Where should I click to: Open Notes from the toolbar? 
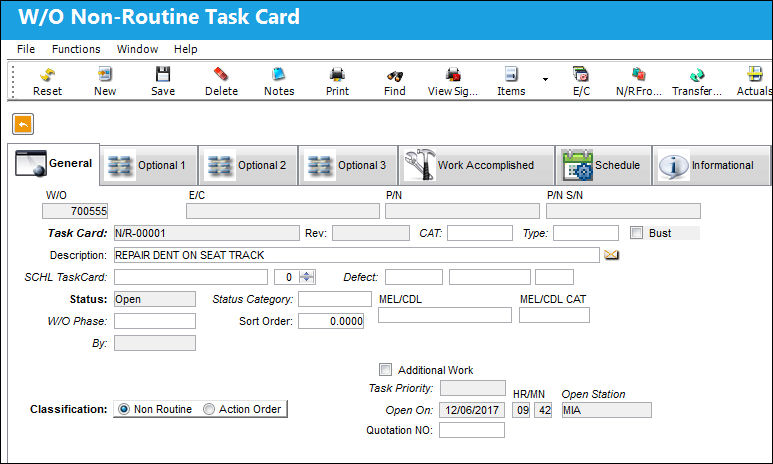click(x=279, y=74)
